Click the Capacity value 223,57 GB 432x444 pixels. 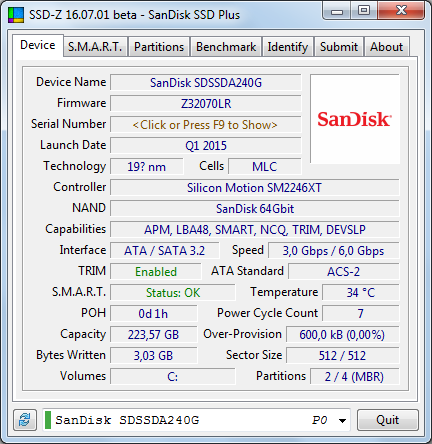click(154, 335)
